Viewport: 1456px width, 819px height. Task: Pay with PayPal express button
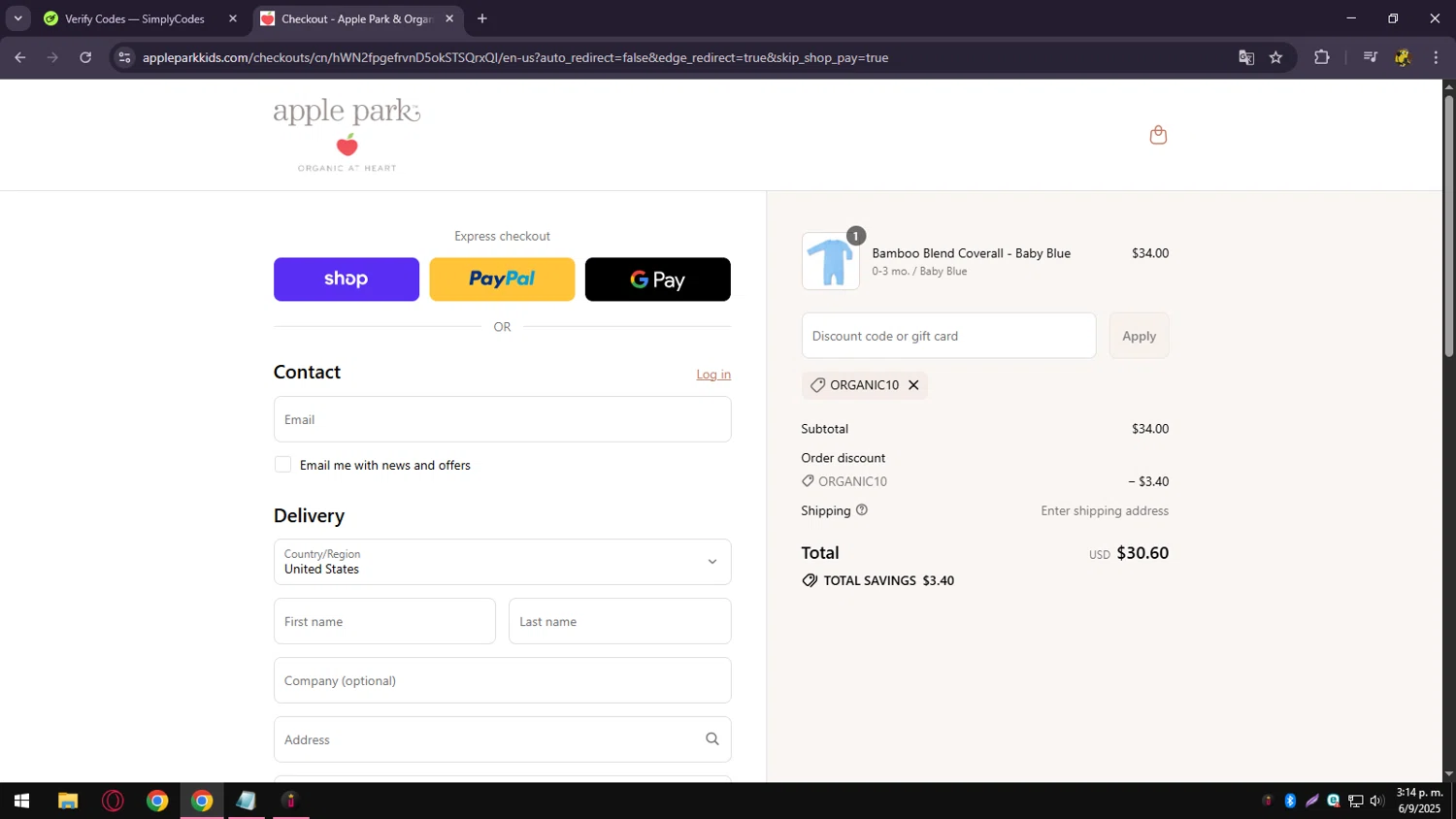[x=502, y=279]
